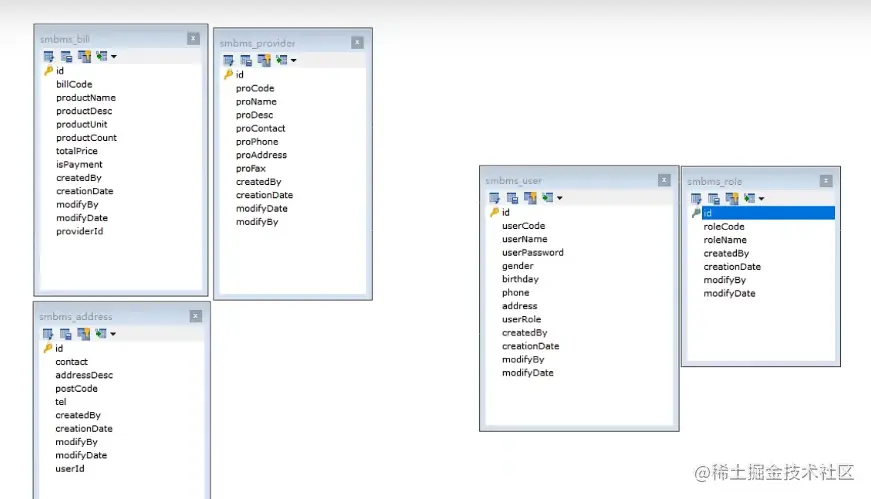Select the proAddress column in smbms_provider
Viewport: 871px width, 499px height.
pos(261,155)
